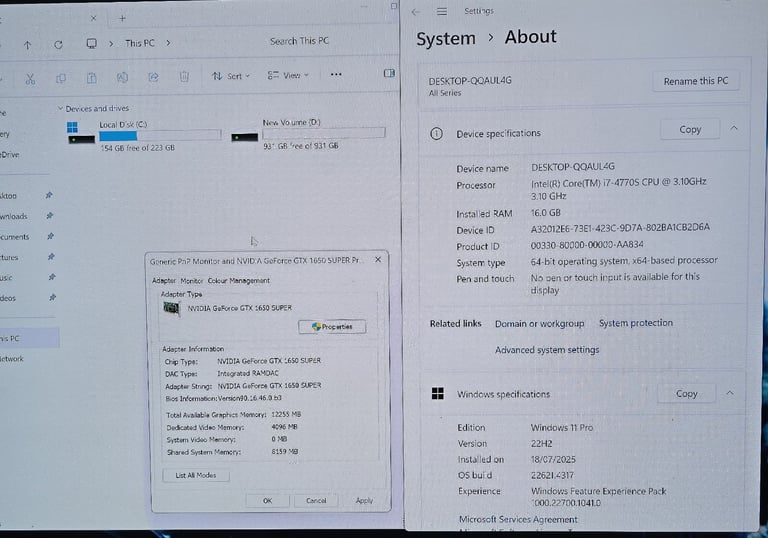Click Cancel in the adapter dialog
Viewport: 768px width, 538px height.
(316, 501)
